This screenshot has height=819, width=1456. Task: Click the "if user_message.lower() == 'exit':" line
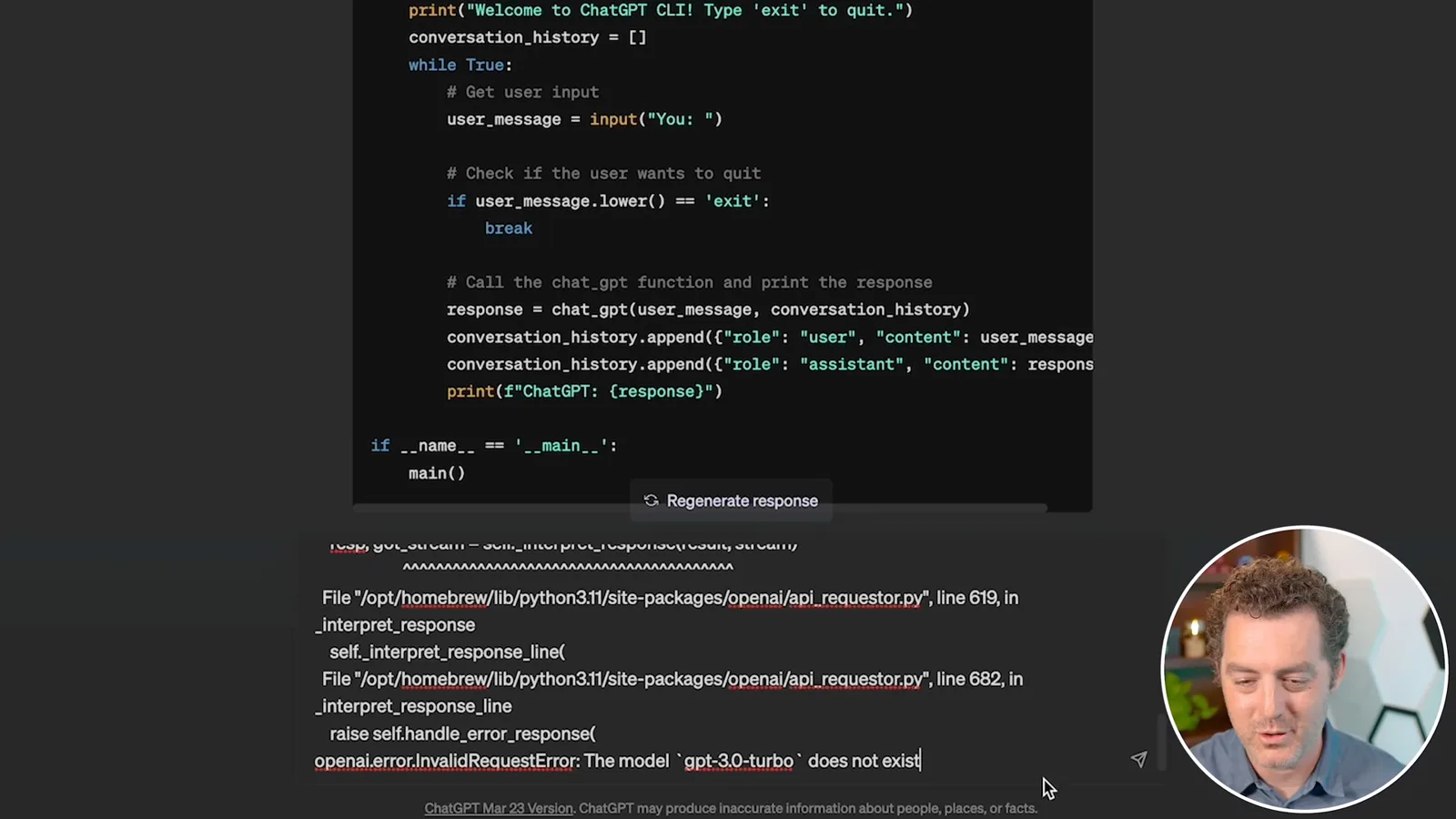tap(608, 201)
